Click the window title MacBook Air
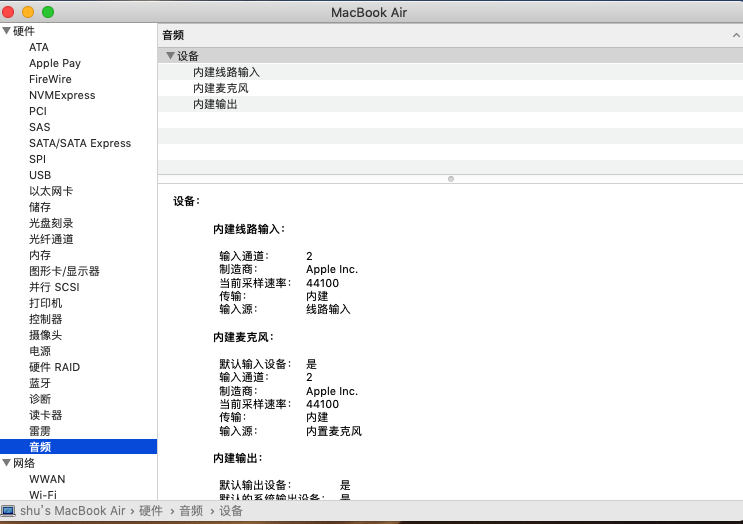 pyautogui.click(x=369, y=12)
